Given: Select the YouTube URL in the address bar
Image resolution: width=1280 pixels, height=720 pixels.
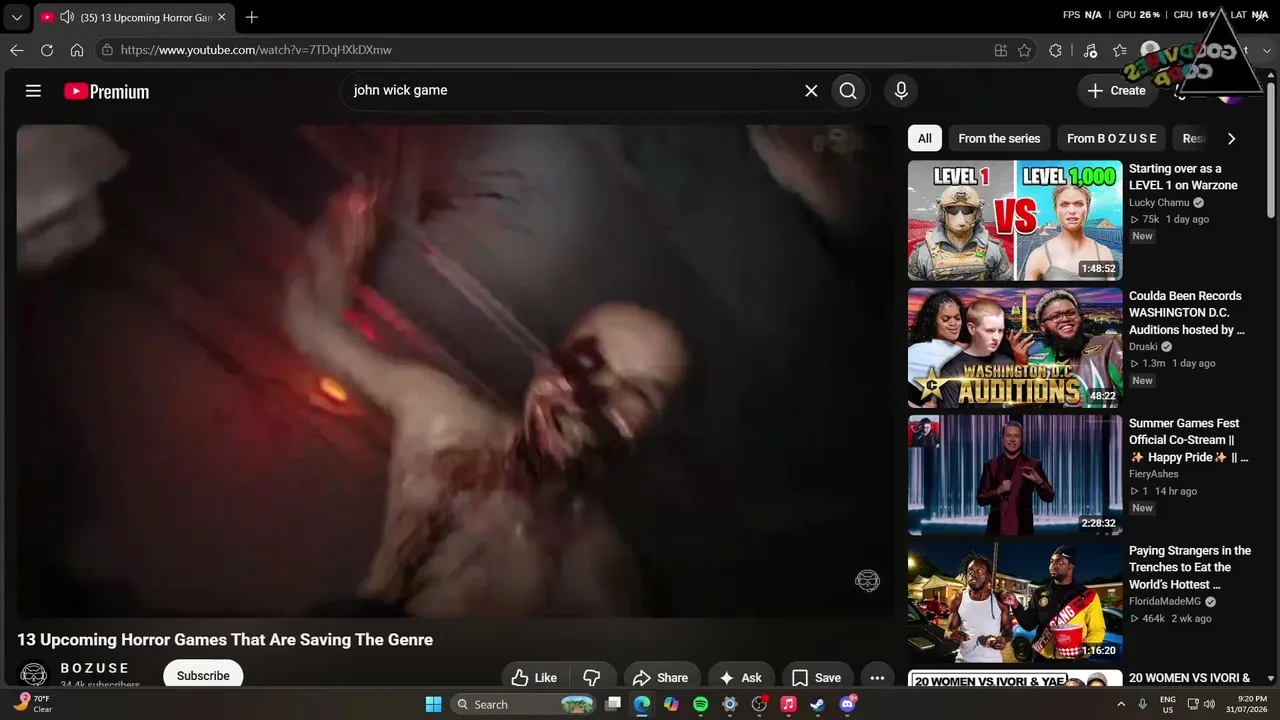Looking at the screenshot, I should [256, 50].
